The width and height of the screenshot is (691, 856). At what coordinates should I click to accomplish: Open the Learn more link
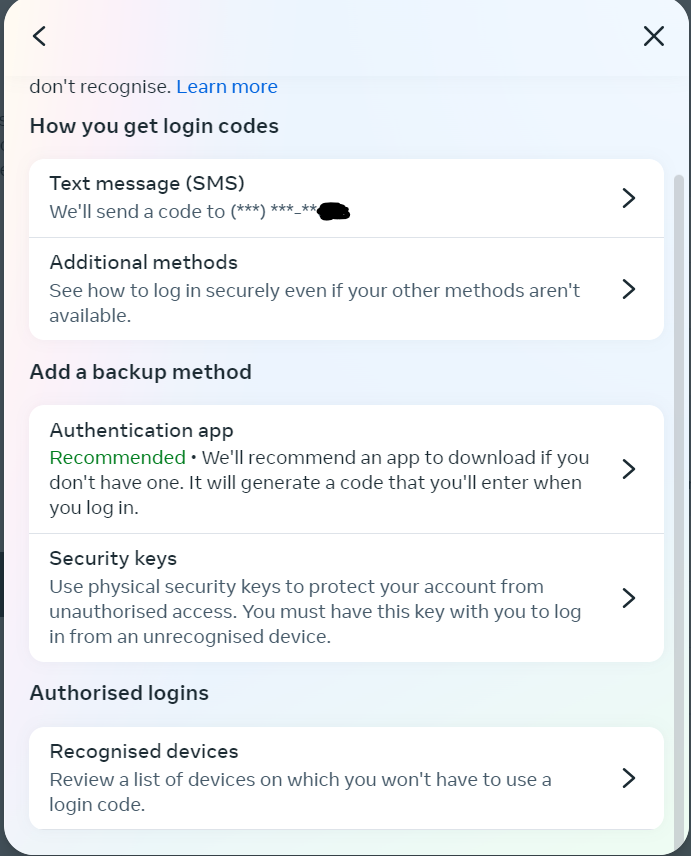click(x=227, y=87)
